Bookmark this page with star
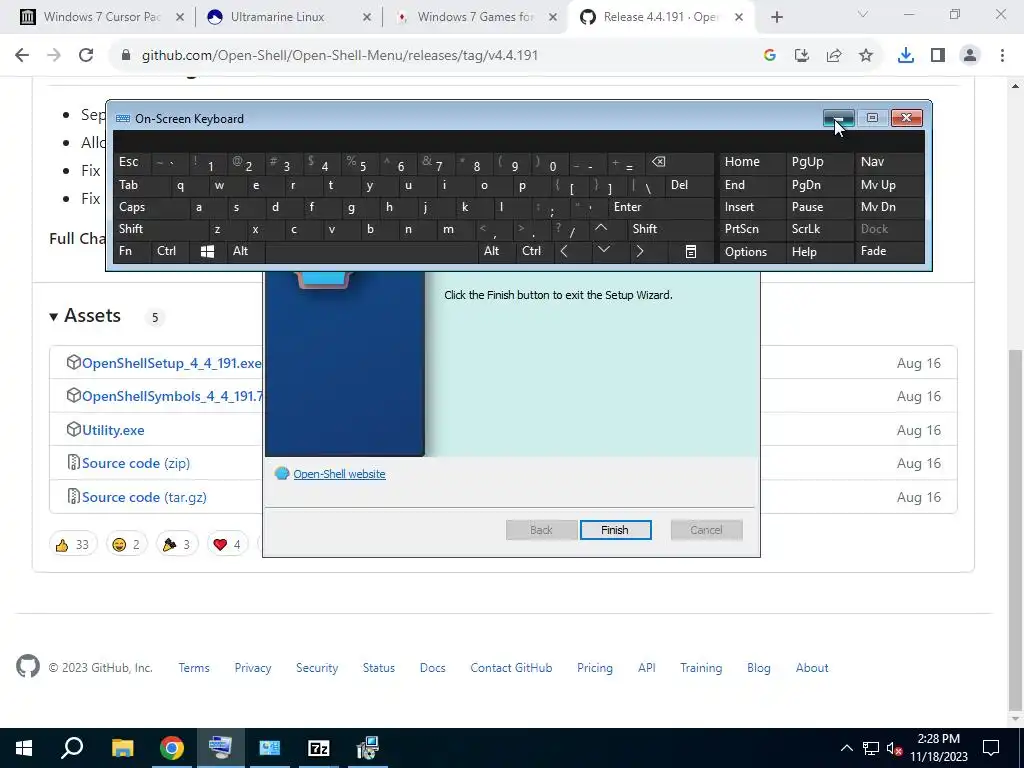The height and width of the screenshot is (768, 1024). (866, 56)
